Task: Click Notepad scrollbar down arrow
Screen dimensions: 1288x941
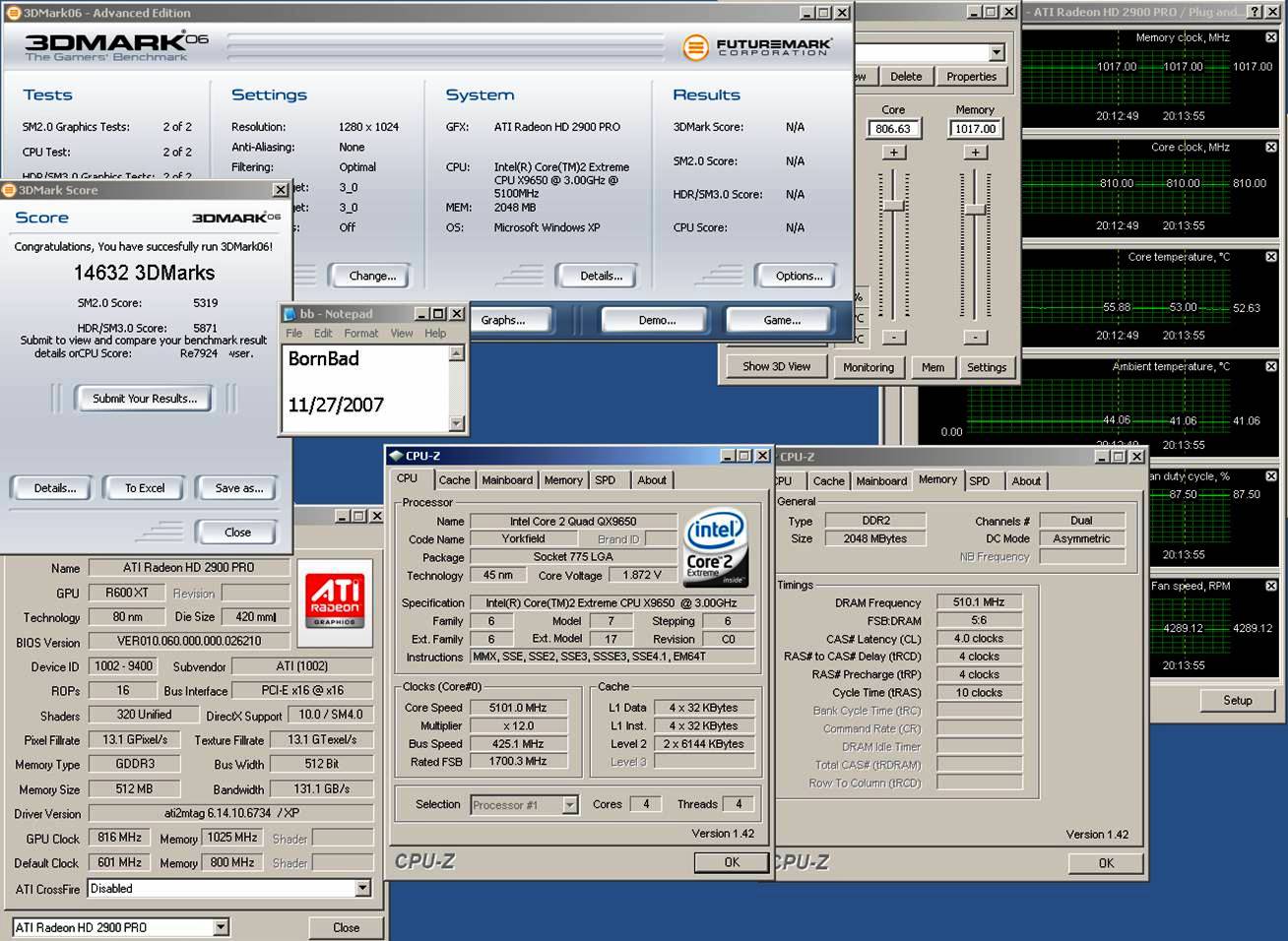Action: pyautogui.click(x=456, y=423)
